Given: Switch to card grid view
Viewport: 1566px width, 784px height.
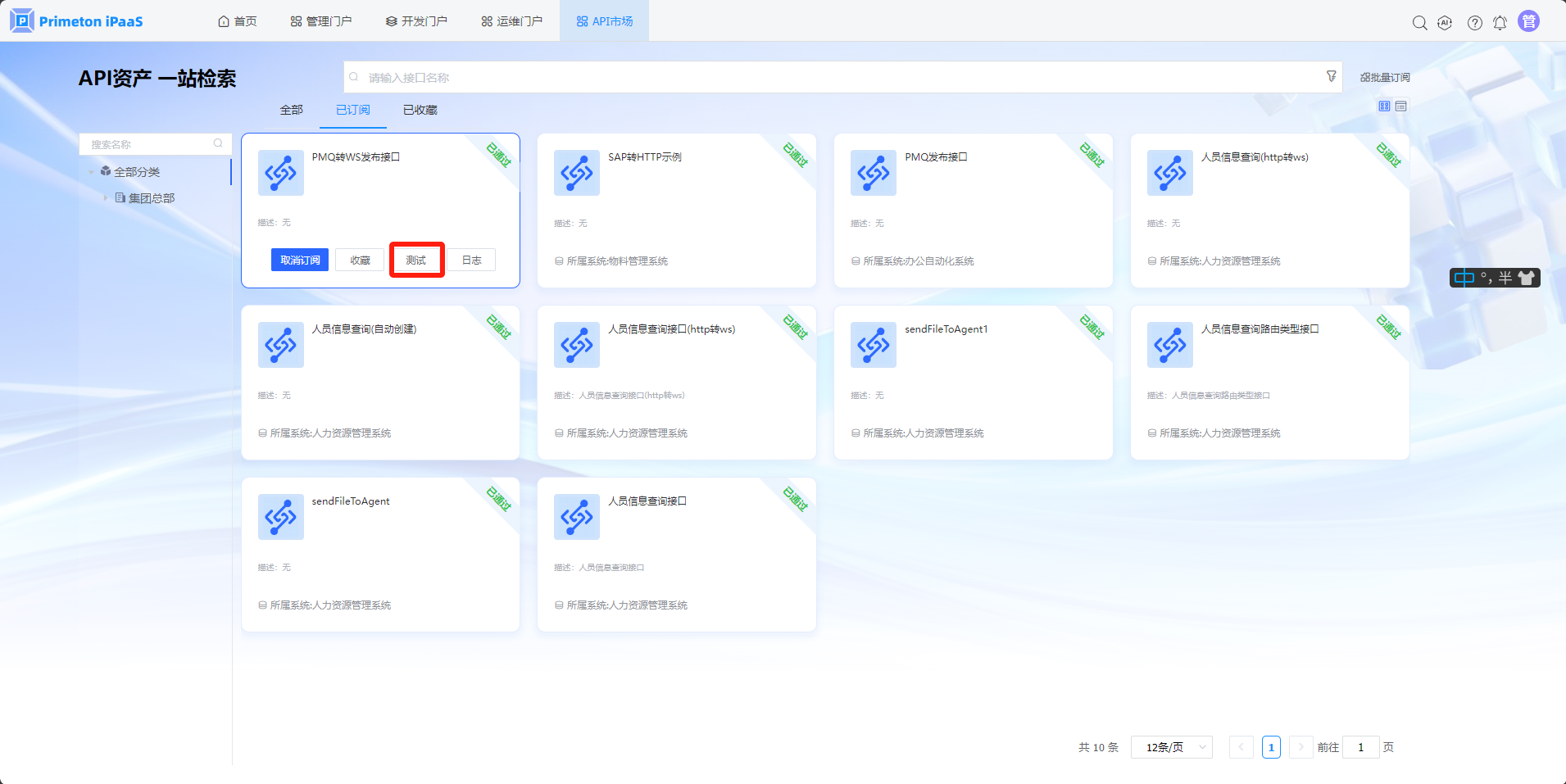Looking at the screenshot, I should click(1384, 106).
